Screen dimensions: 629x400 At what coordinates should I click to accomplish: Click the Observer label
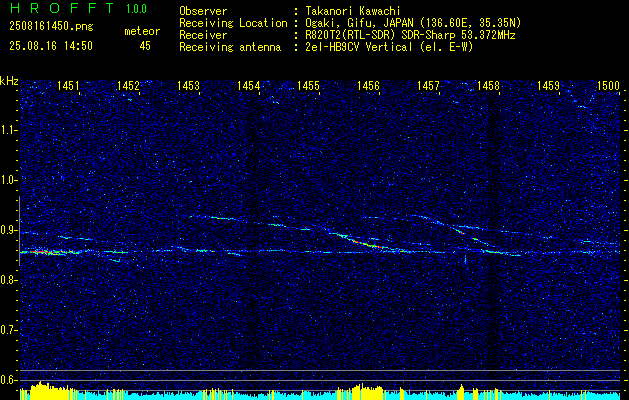click(203, 11)
